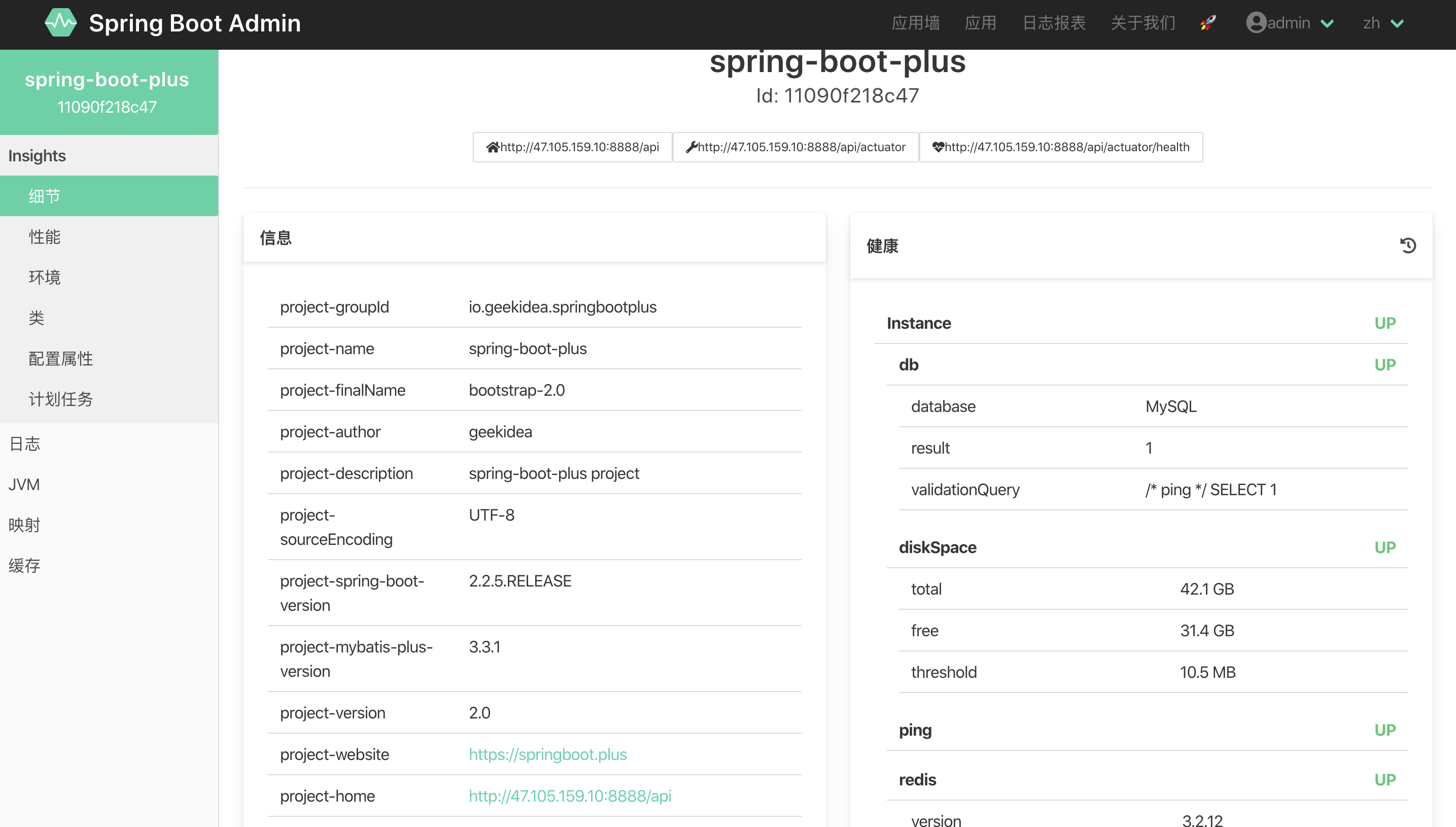
Task: Expand the db health section details
Action: point(908,363)
